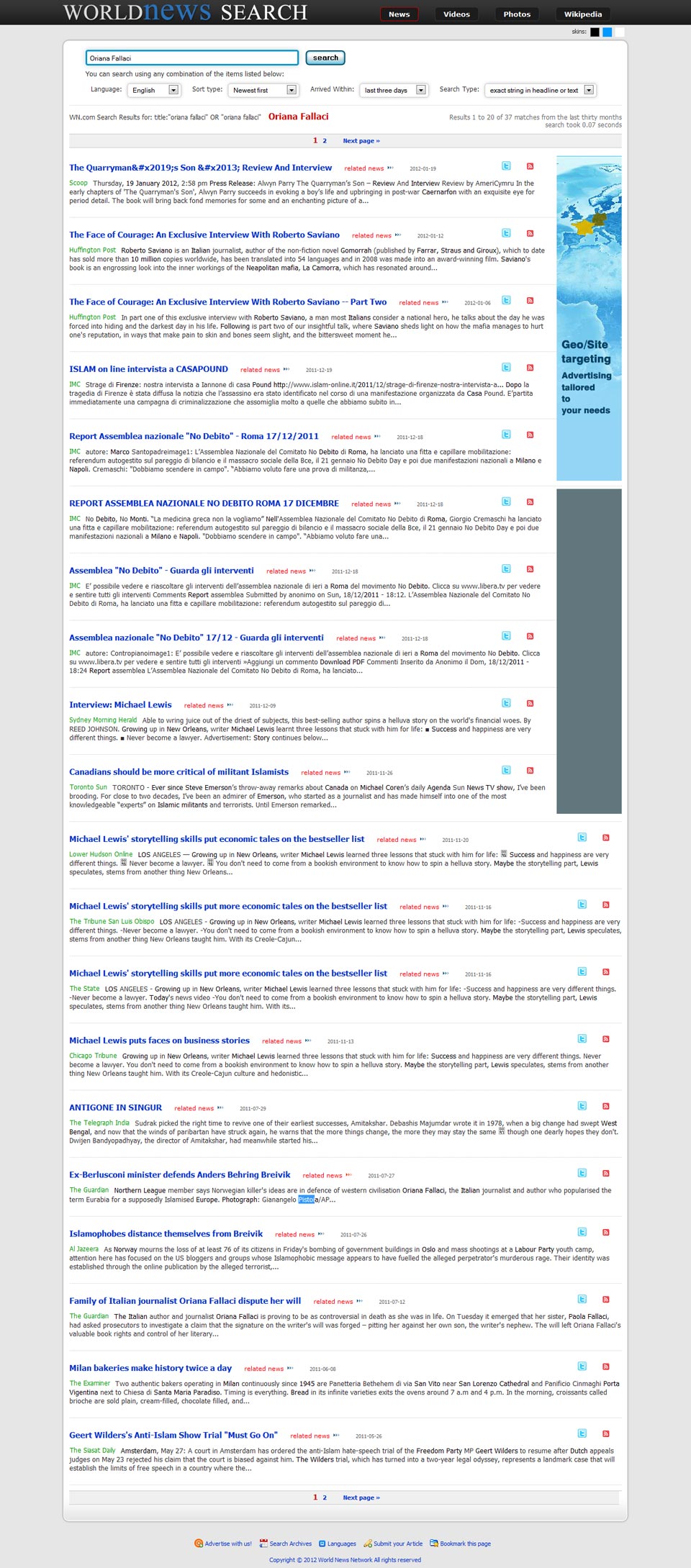Image resolution: width=691 pixels, height=1568 pixels.
Task: Open Sort type dropdown showing Newest first
Action: (263, 90)
